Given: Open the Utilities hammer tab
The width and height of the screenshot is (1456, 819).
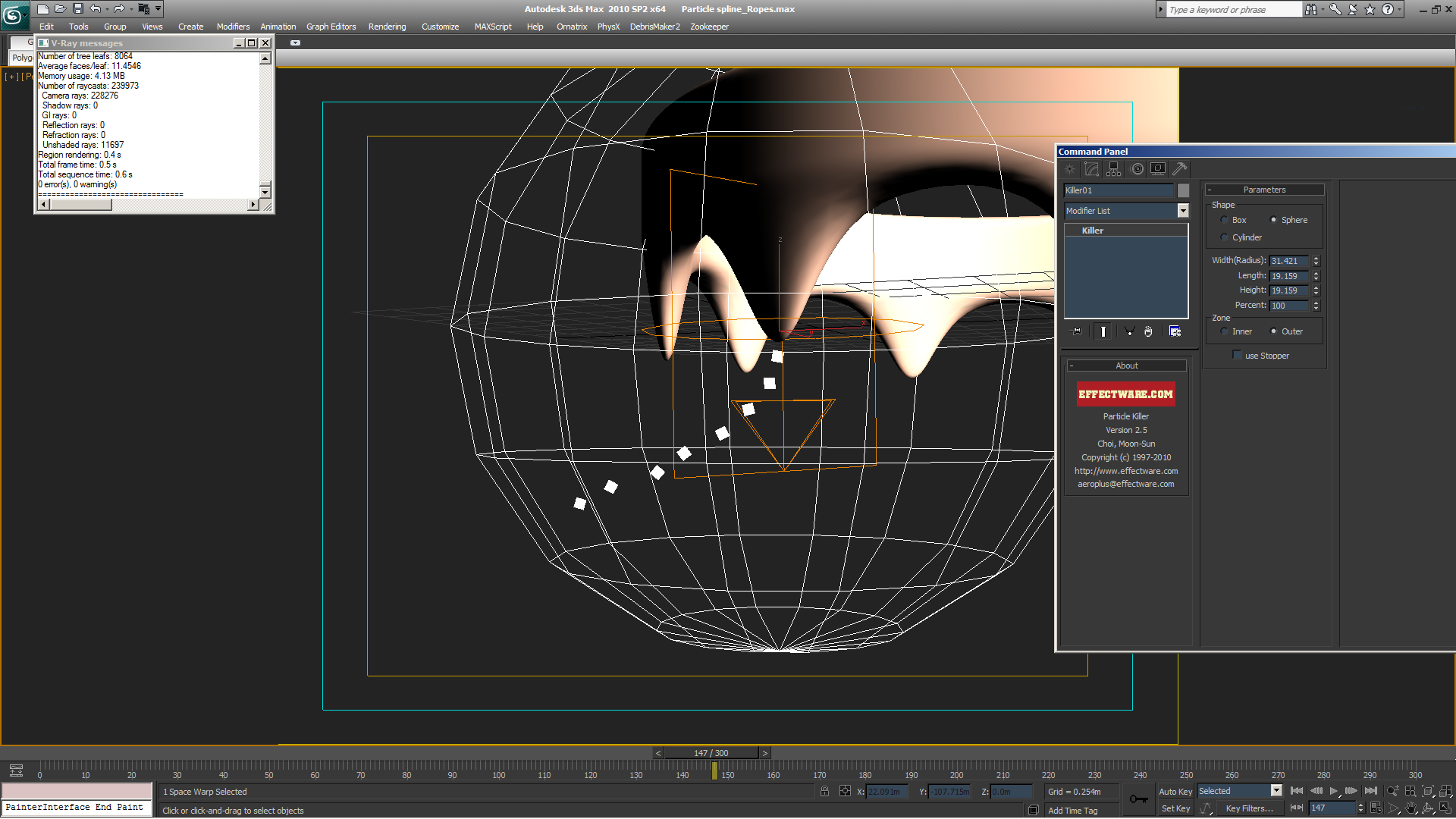Looking at the screenshot, I should [x=1180, y=169].
